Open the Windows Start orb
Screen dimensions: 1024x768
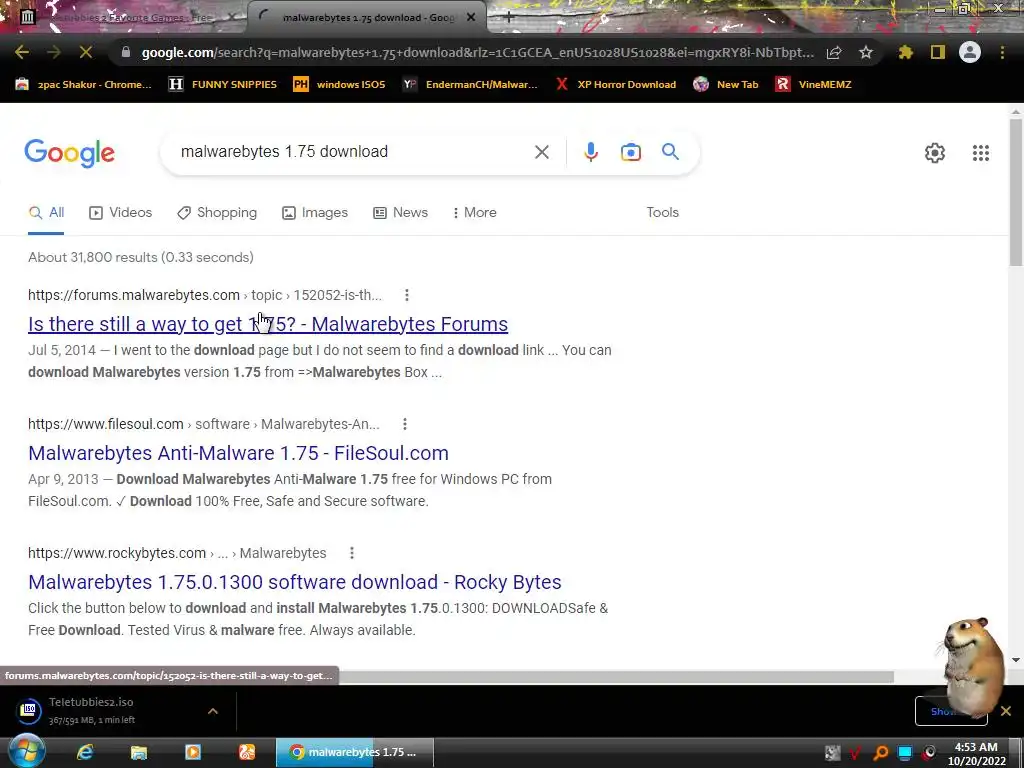click(26, 751)
